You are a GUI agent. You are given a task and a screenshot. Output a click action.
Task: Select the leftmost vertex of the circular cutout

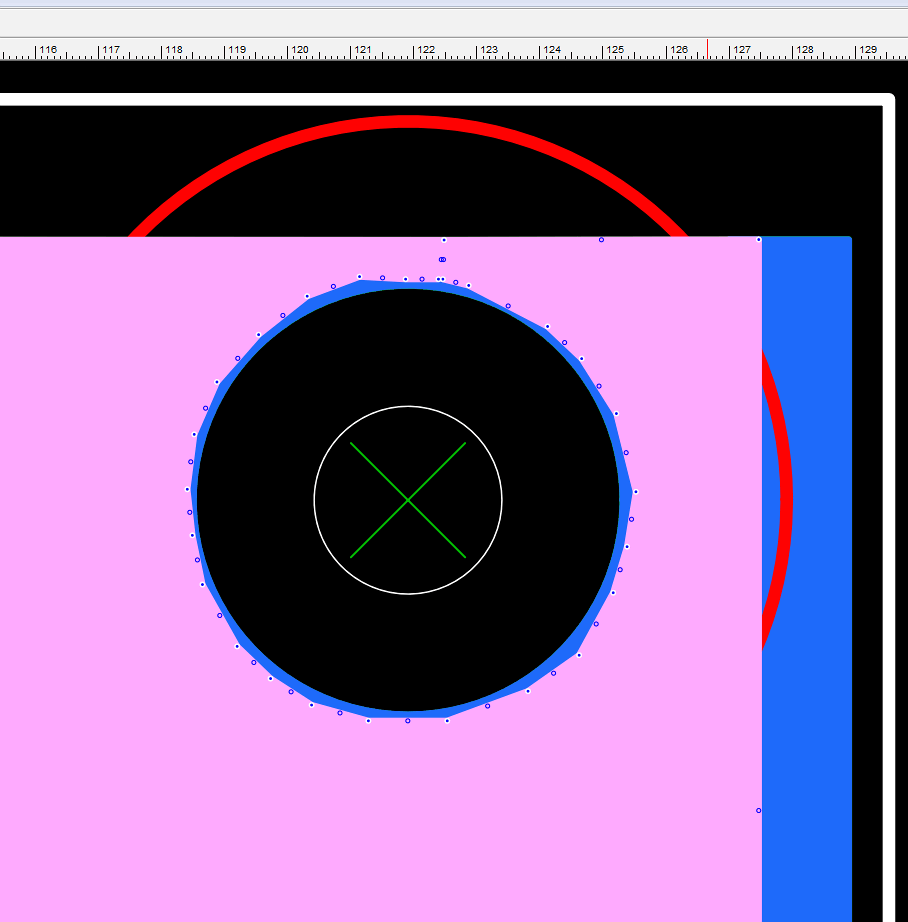coord(188,489)
